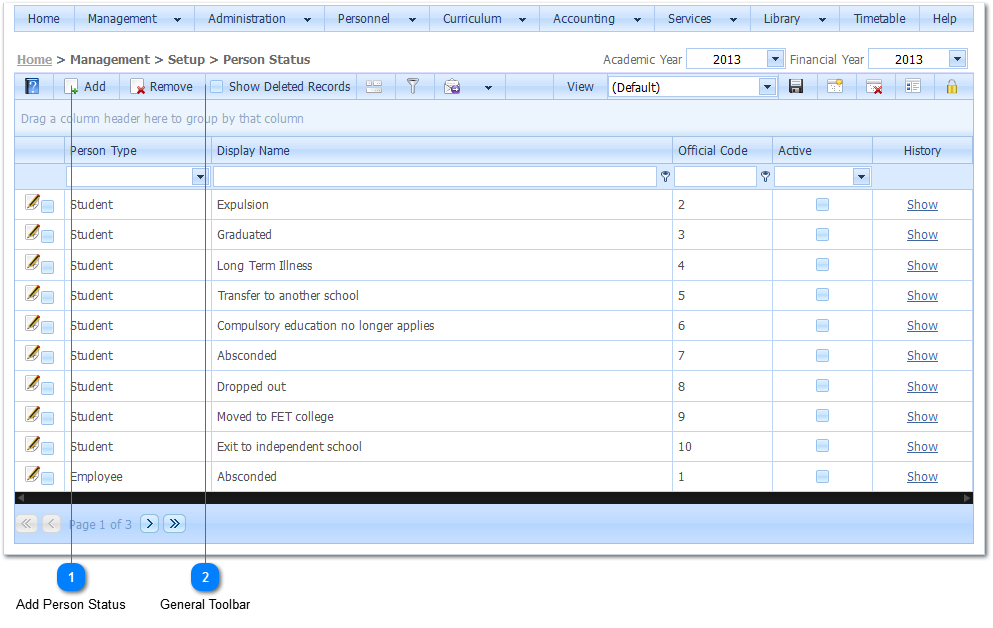Screen dimensions: 993x628
Task: Open the Active column filter dropdown
Action: coord(861,177)
